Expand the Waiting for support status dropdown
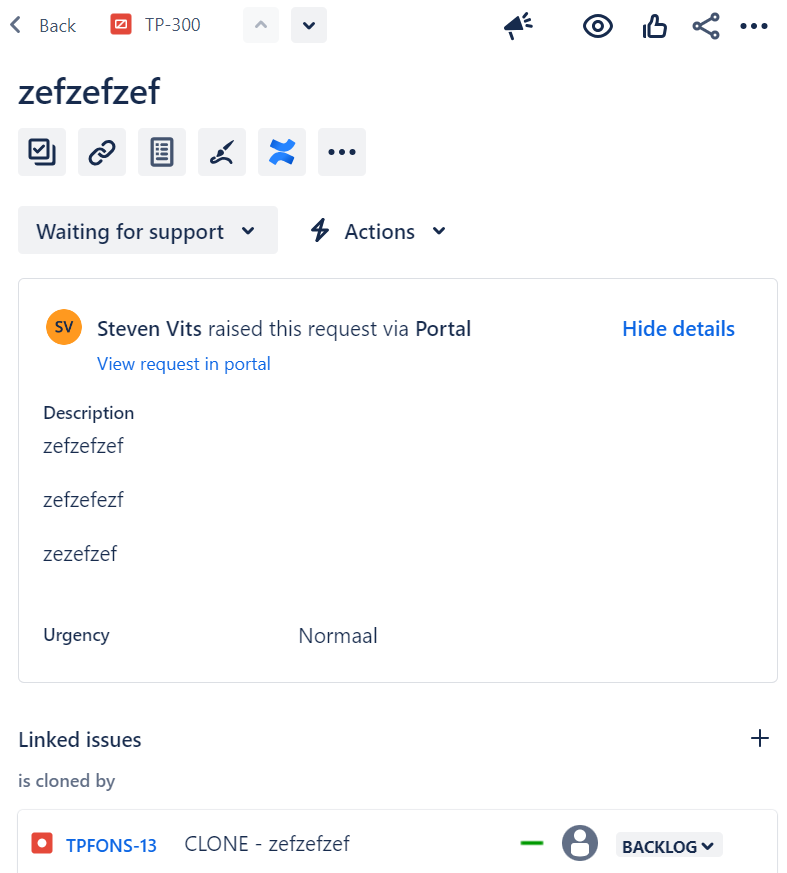The image size is (787, 873). click(x=147, y=231)
